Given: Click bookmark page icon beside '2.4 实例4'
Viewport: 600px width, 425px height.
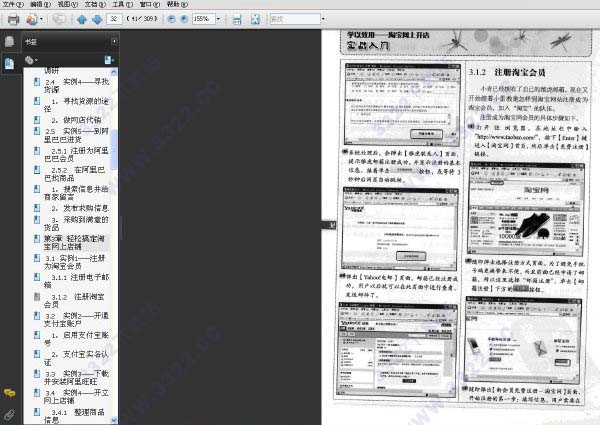Looking at the screenshot, I should (x=37, y=81).
